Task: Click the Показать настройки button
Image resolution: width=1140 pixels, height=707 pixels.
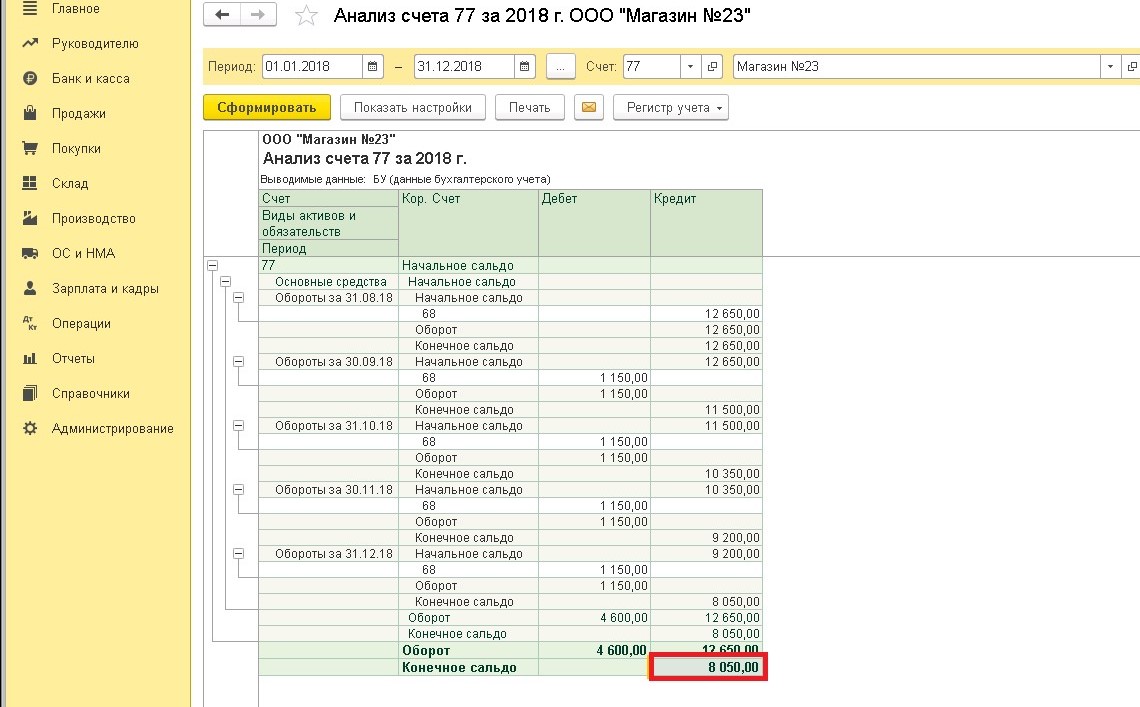Action: [x=413, y=108]
